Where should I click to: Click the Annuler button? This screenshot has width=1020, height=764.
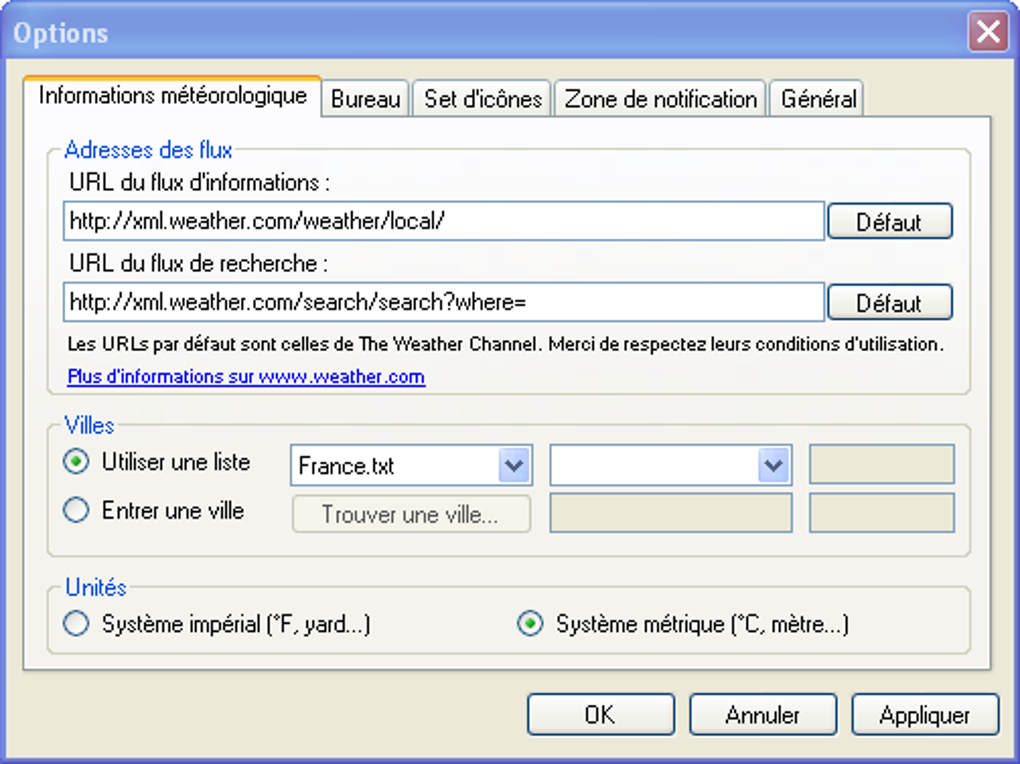coord(762,715)
